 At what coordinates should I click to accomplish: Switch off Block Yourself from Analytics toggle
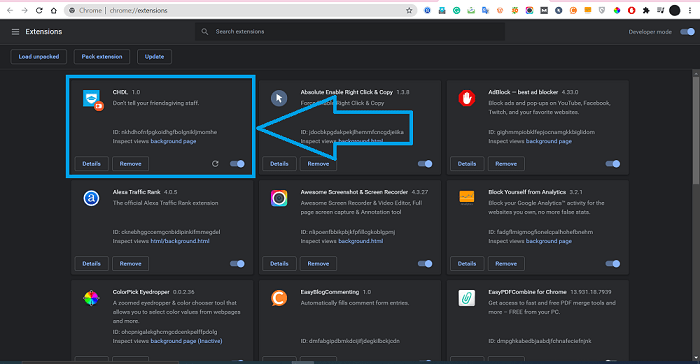(x=612, y=264)
